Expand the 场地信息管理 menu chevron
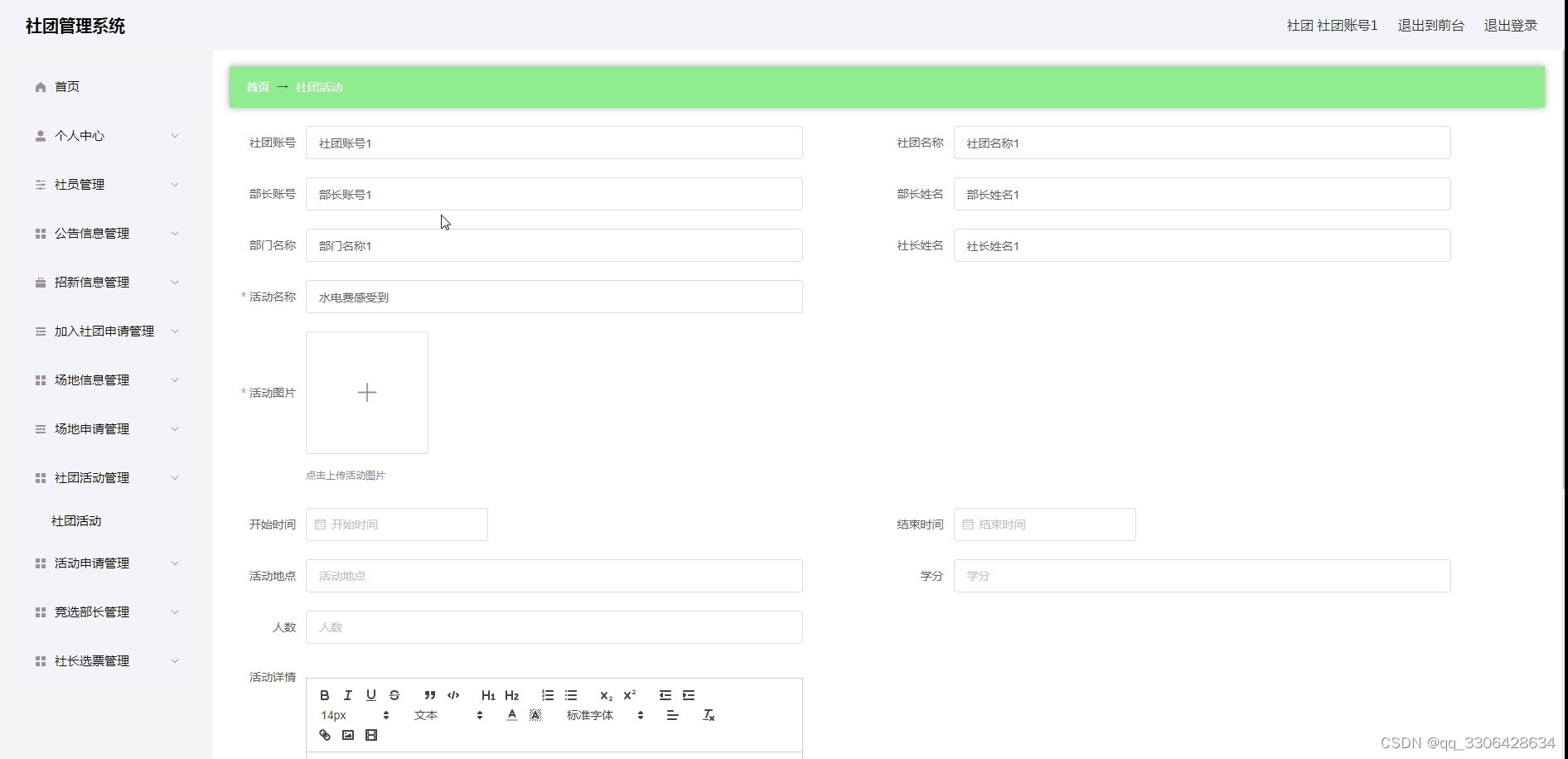 tap(175, 380)
